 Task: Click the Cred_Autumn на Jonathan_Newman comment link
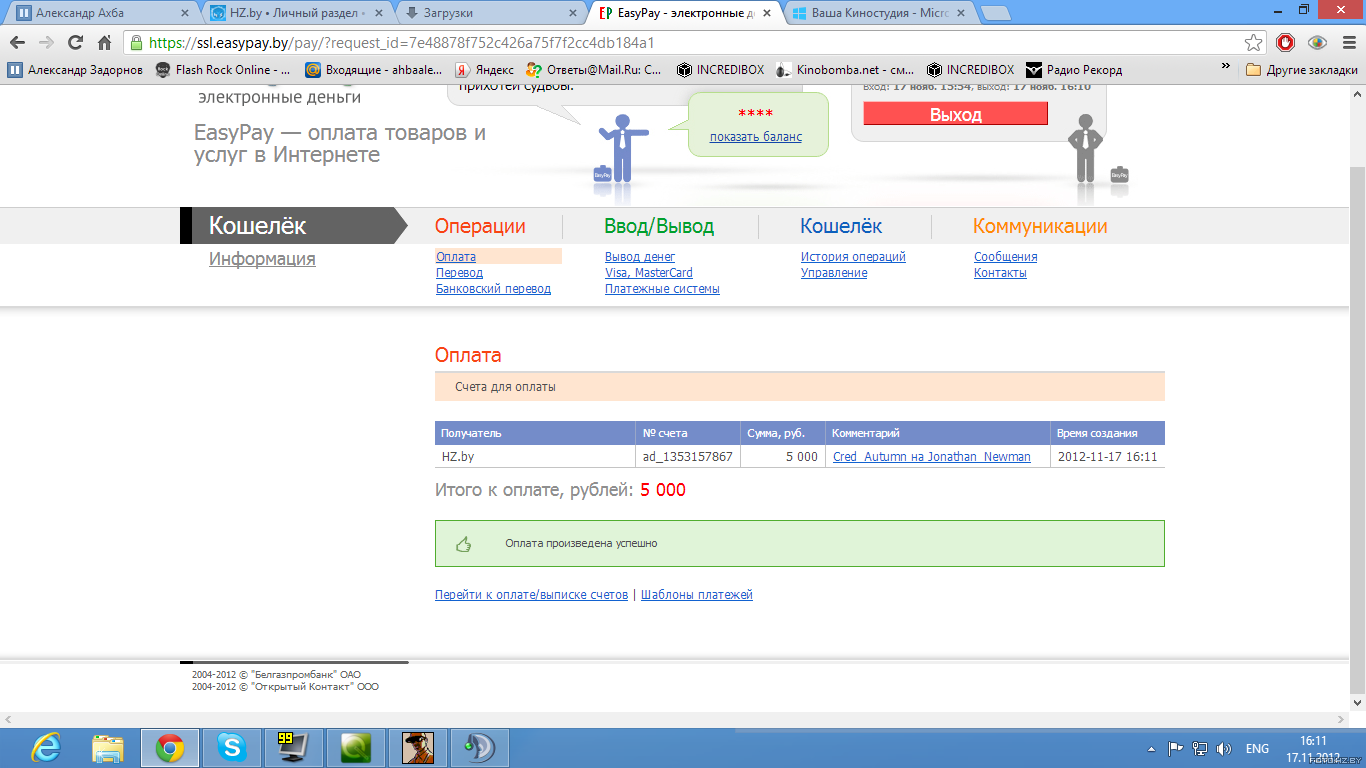[932, 457]
